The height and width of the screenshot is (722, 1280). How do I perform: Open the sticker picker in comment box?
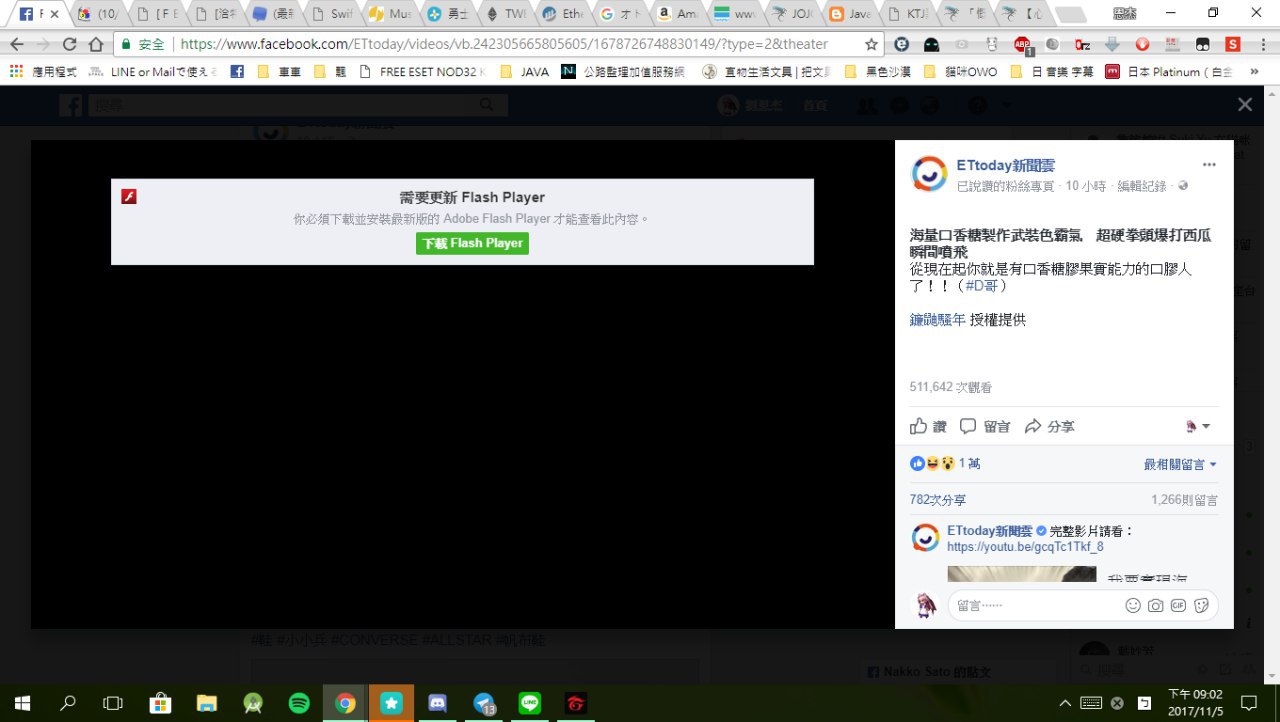1202,605
